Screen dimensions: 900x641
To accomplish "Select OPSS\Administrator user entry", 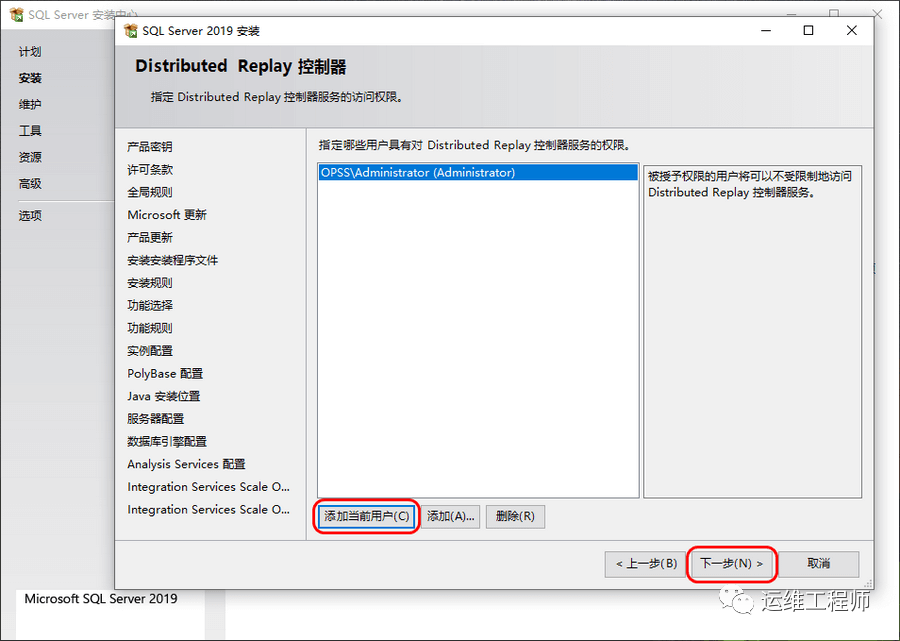I will [478, 172].
